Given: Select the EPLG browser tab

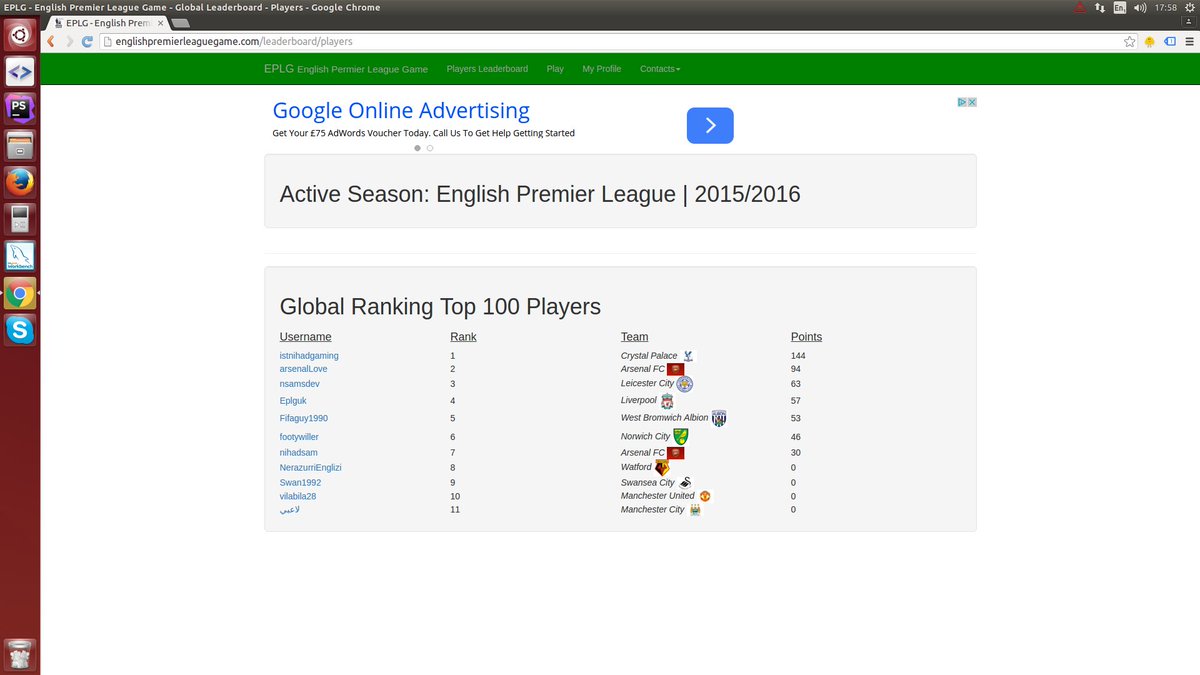Looking at the screenshot, I should (106, 22).
